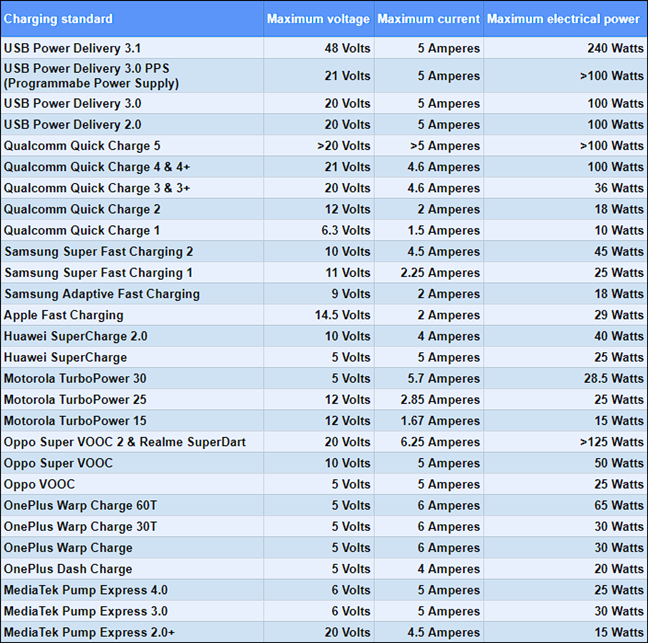The width and height of the screenshot is (648, 643).
Task: Click the Maximum electrical power column header
Action: [565, 19]
